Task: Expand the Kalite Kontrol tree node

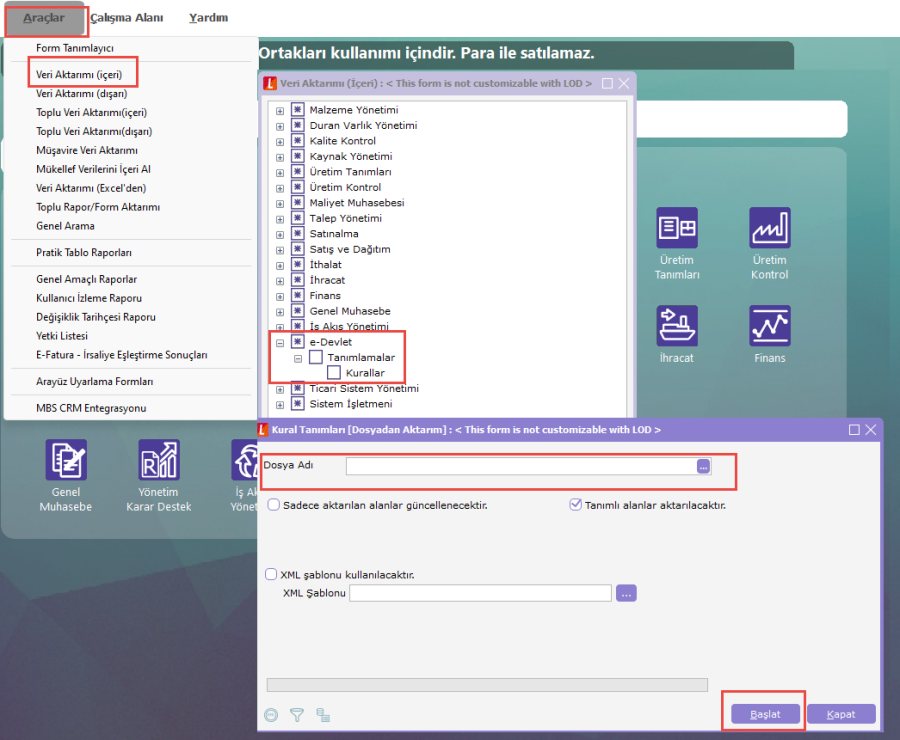Action: click(x=280, y=141)
